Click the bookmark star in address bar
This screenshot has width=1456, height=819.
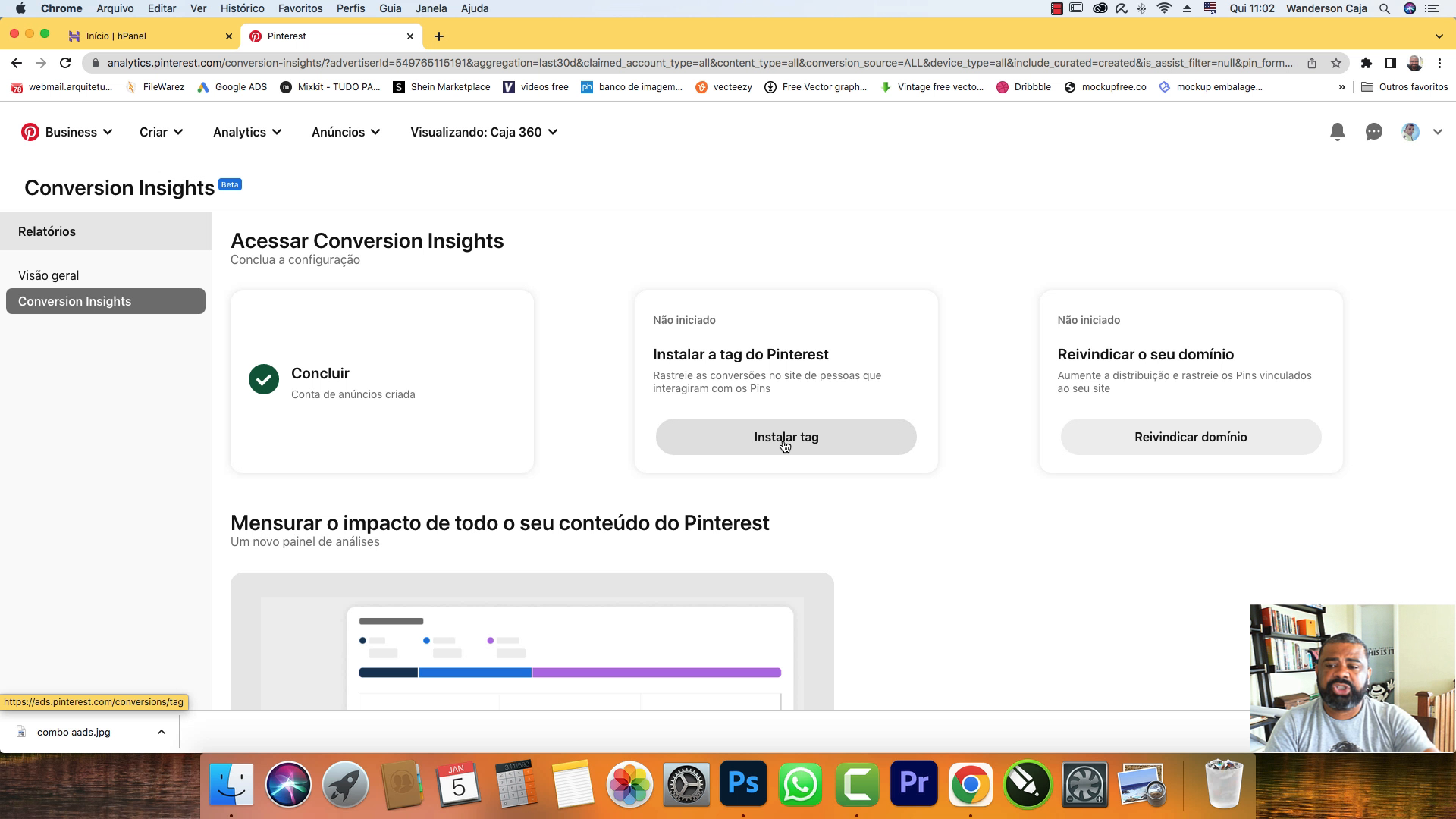pyautogui.click(x=1337, y=63)
